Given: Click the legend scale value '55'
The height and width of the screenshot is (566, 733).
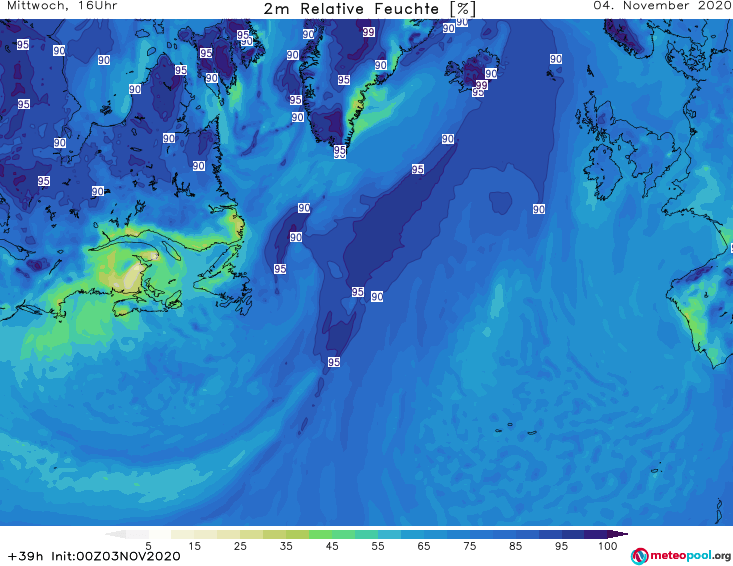Looking at the screenshot, I should pos(378,546).
